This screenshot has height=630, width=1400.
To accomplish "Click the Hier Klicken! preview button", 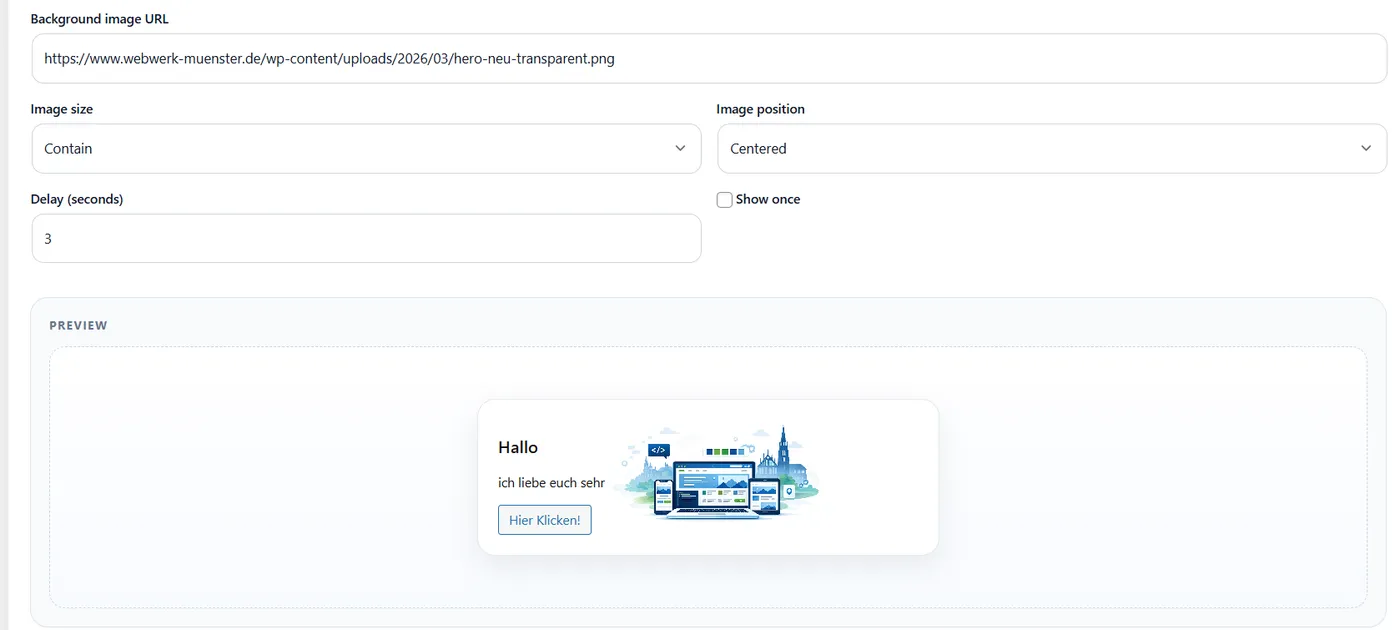I will 545,520.
